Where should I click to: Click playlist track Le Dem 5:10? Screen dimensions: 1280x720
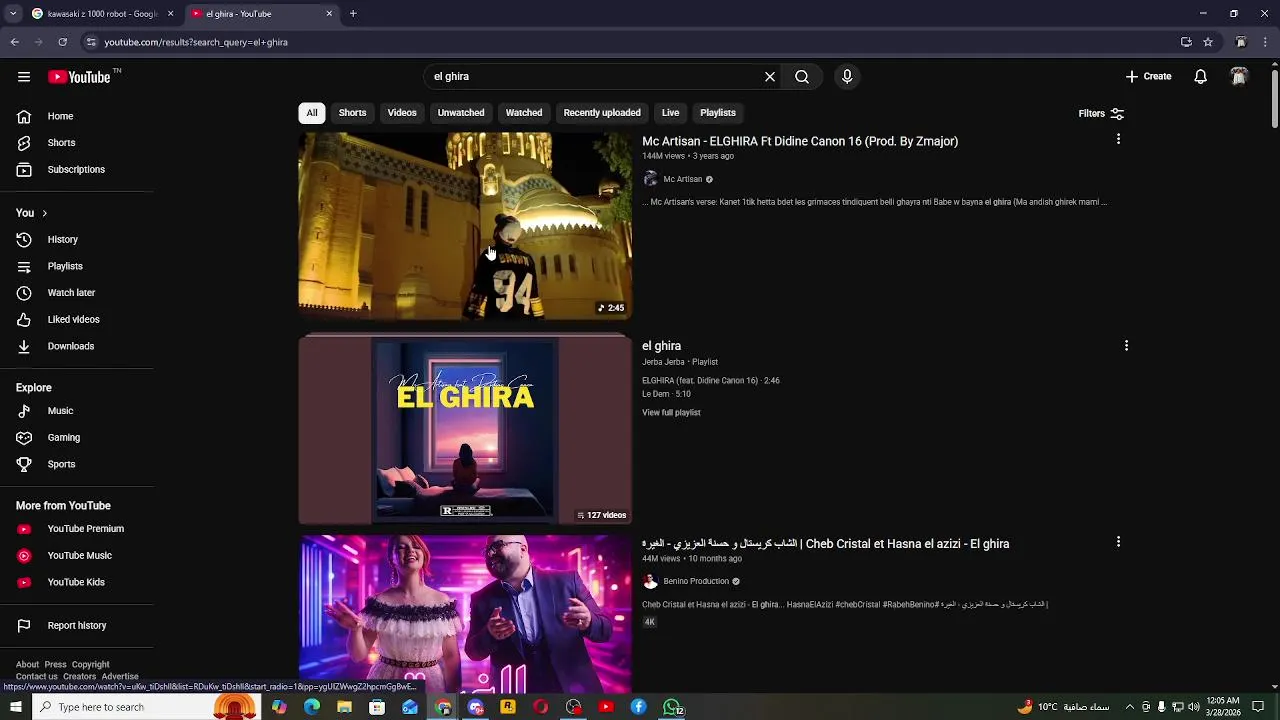(666, 394)
